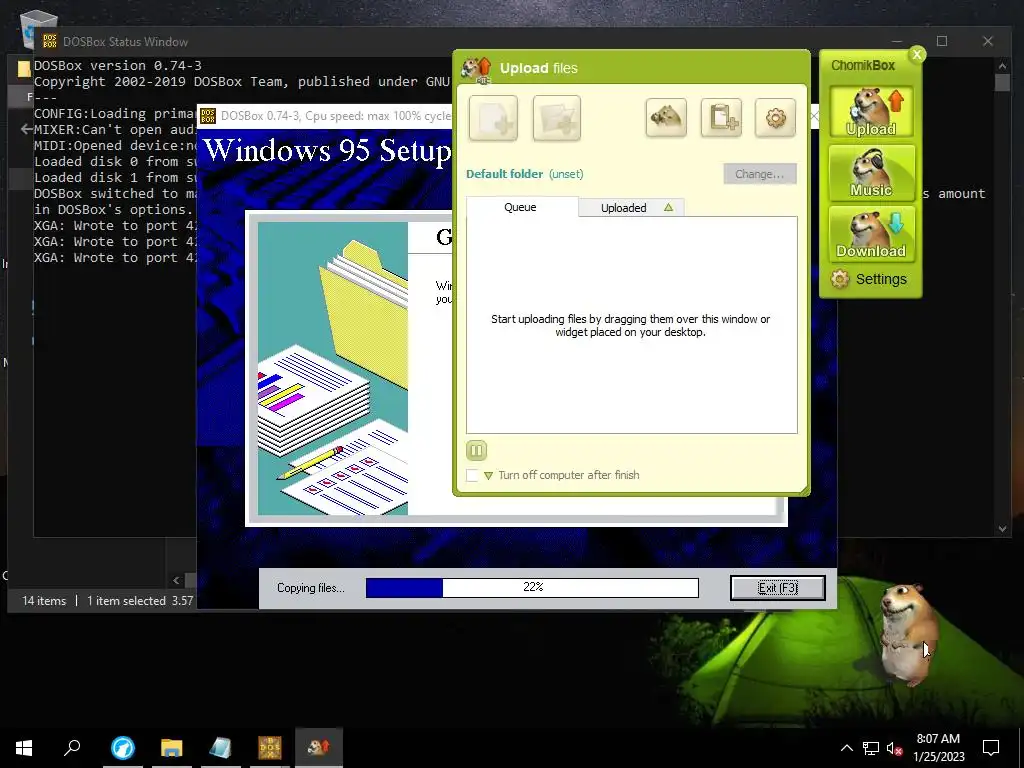Screen dimensions: 1024x768
Task: Click the back arrow in File Explorer
Action: pyautogui.click(x=27, y=129)
